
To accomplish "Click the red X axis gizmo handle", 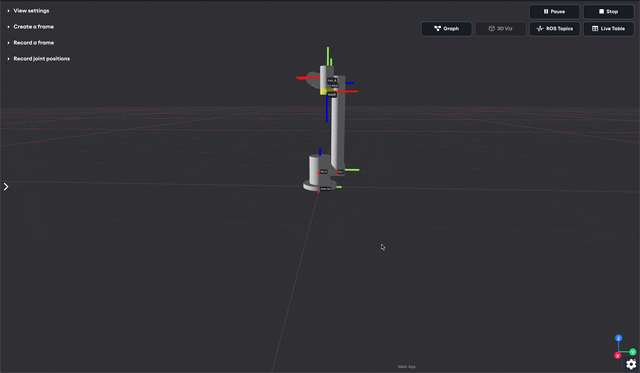I will coord(618,356).
